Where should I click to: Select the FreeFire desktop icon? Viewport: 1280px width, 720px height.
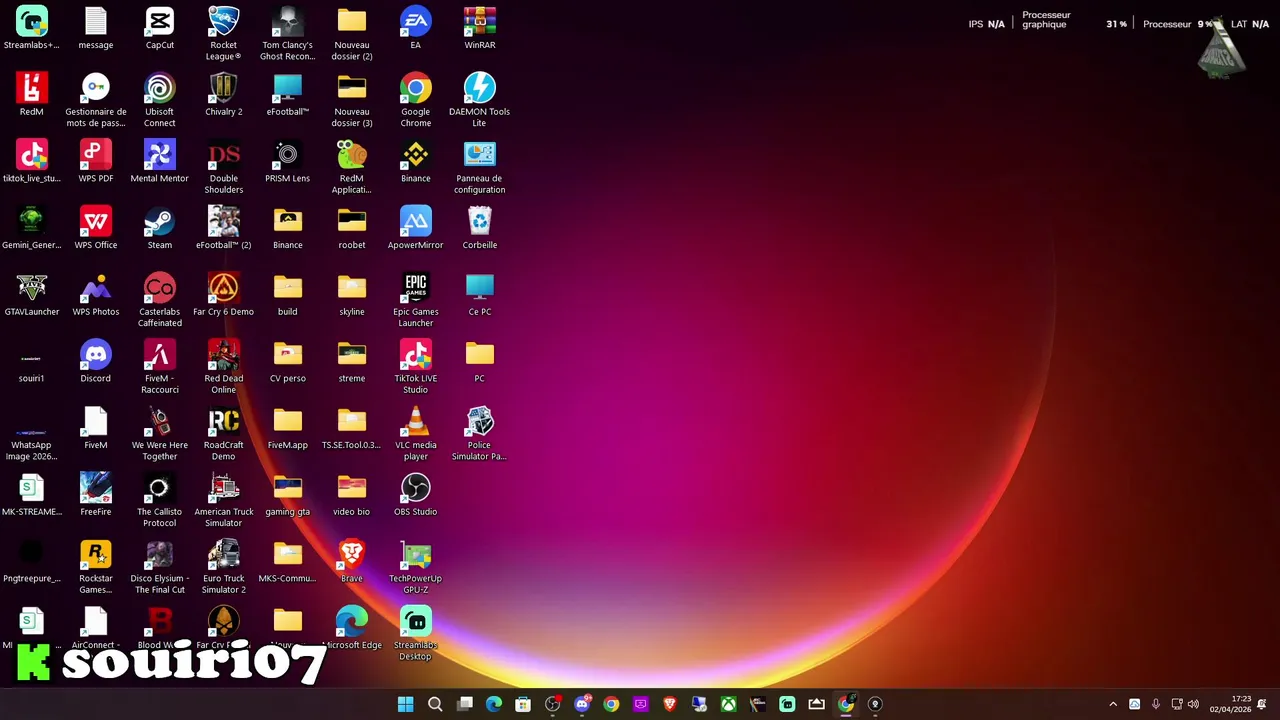pos(95,494)
